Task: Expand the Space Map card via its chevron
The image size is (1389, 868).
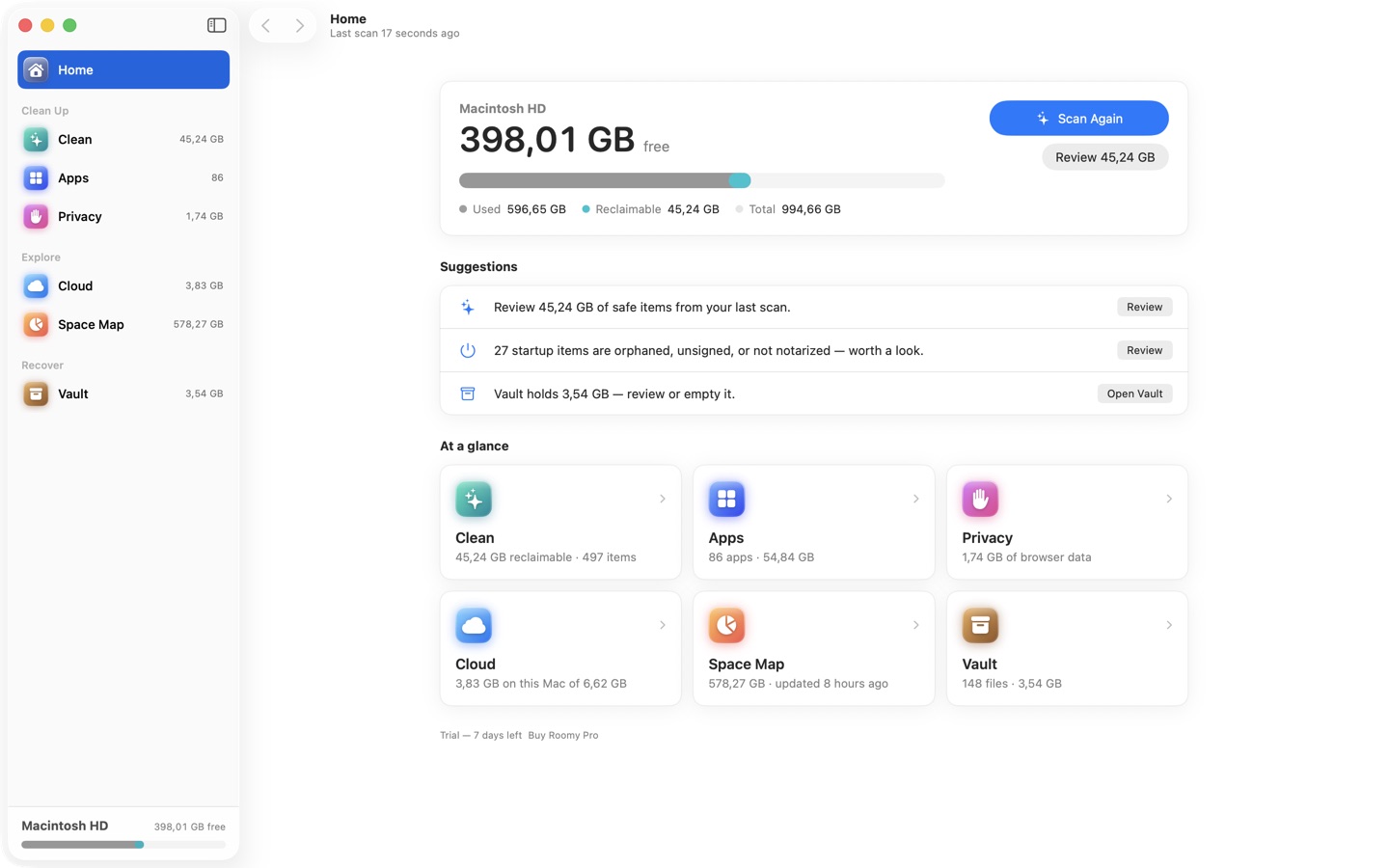Action: pyautogui.click(x=915, y=625)
